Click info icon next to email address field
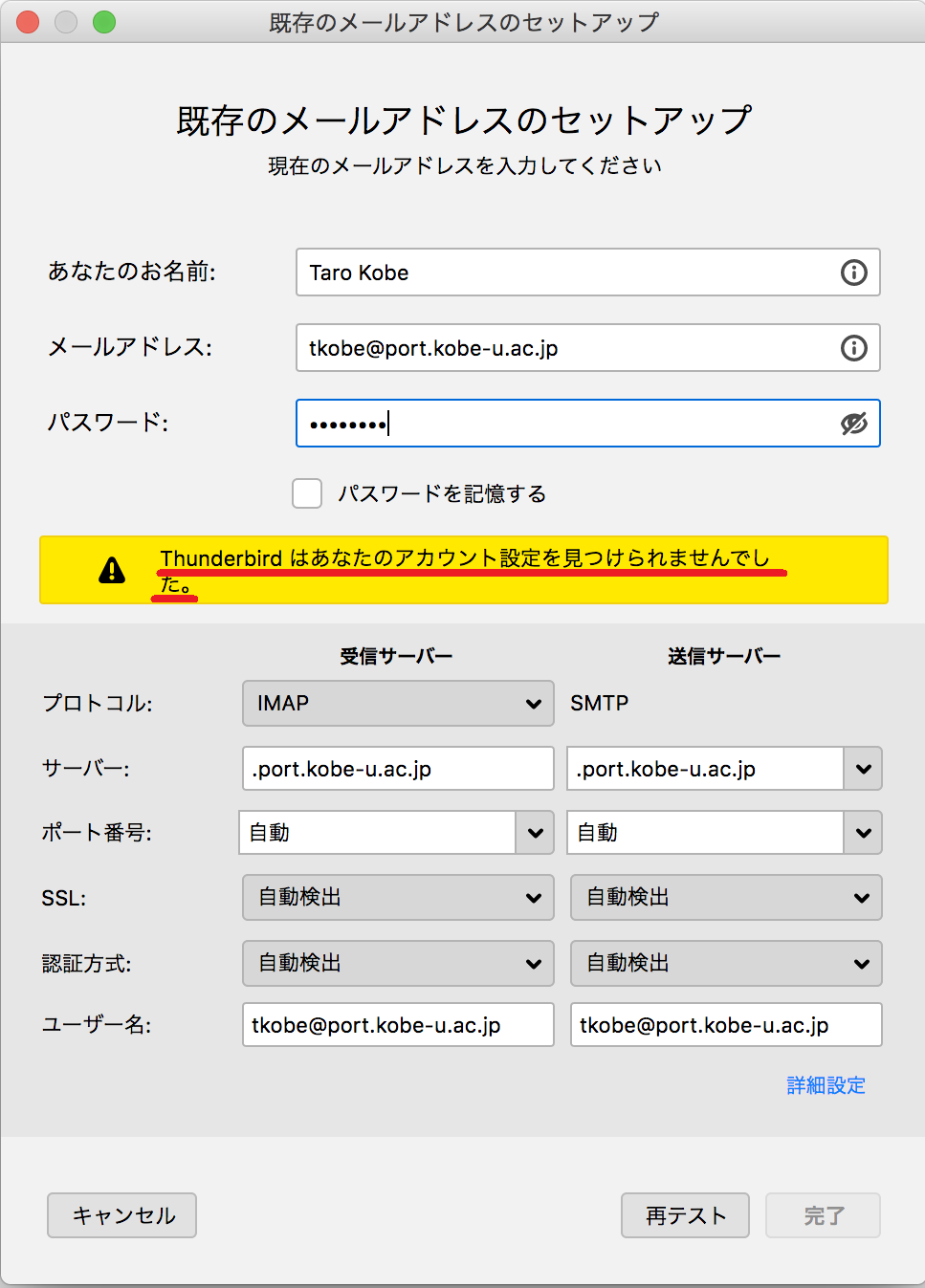Viewport: 925px width, 1288px height. tap(853, 348)
